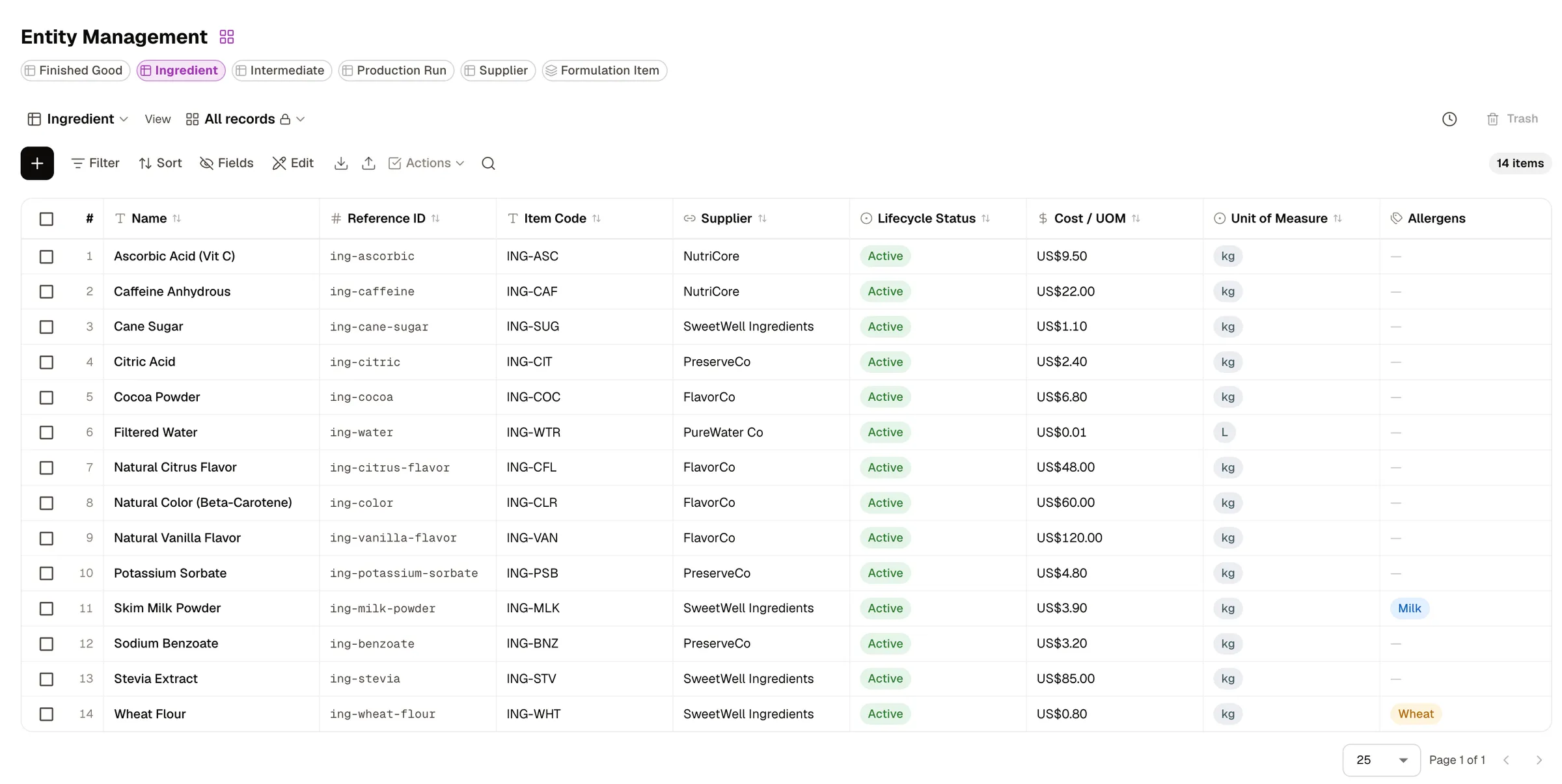Check the Natural Vanilla Flavor row checkbox

46,538
